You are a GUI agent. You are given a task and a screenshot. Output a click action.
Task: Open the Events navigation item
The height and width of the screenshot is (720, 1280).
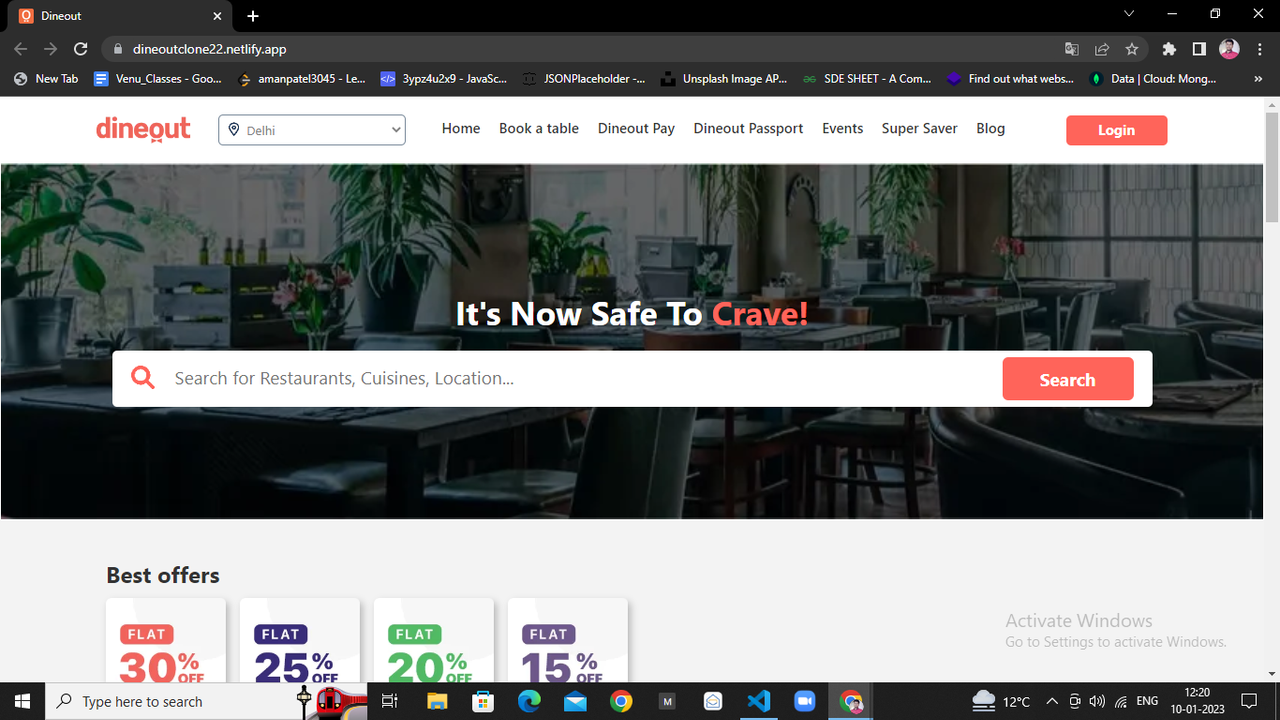pos(842,128)
